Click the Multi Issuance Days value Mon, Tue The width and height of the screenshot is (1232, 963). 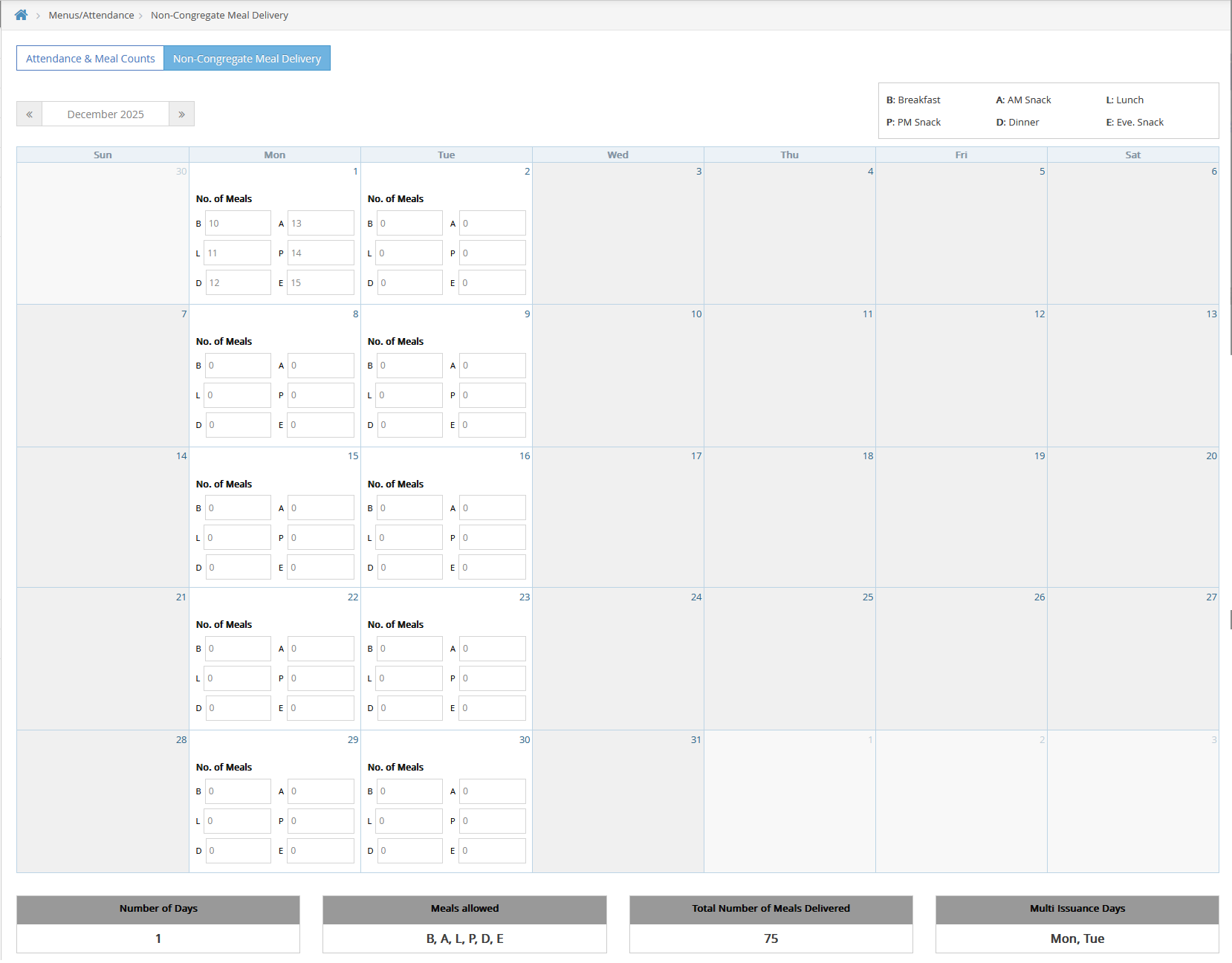[1077, 938]
